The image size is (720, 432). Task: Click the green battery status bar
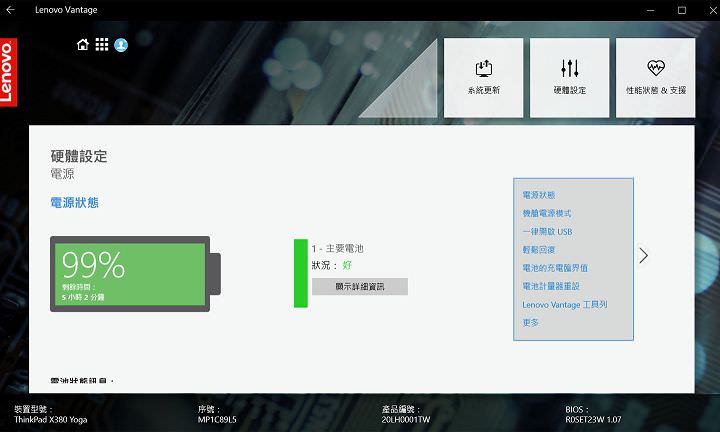point(300,273)
